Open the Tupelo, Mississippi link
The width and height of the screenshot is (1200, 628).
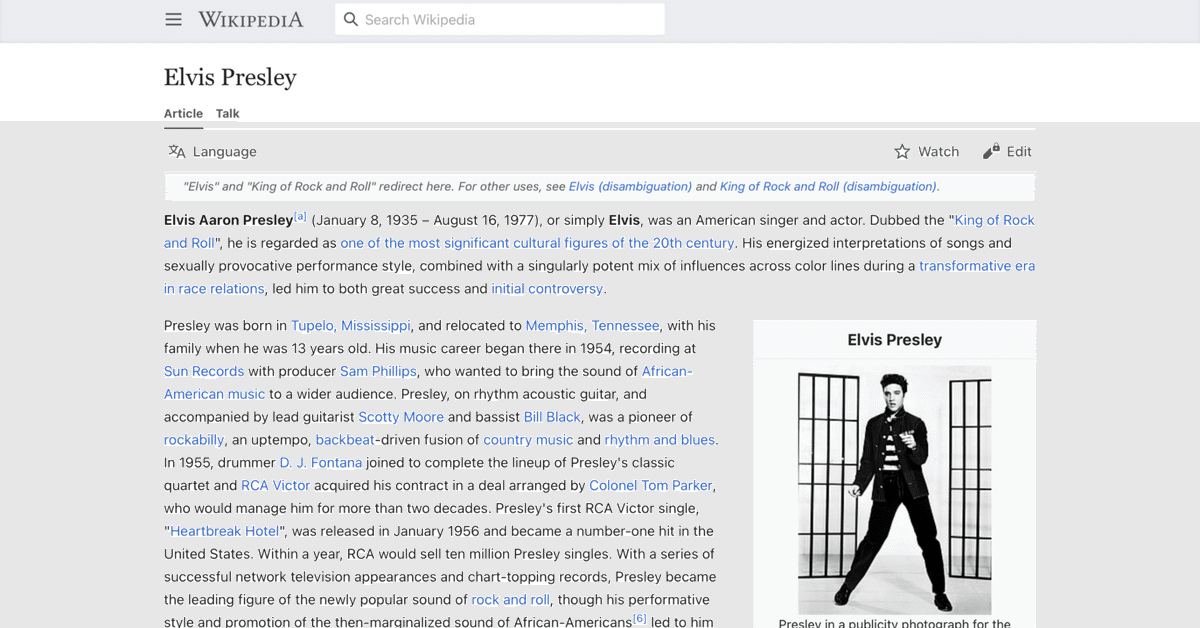point(351,325)
